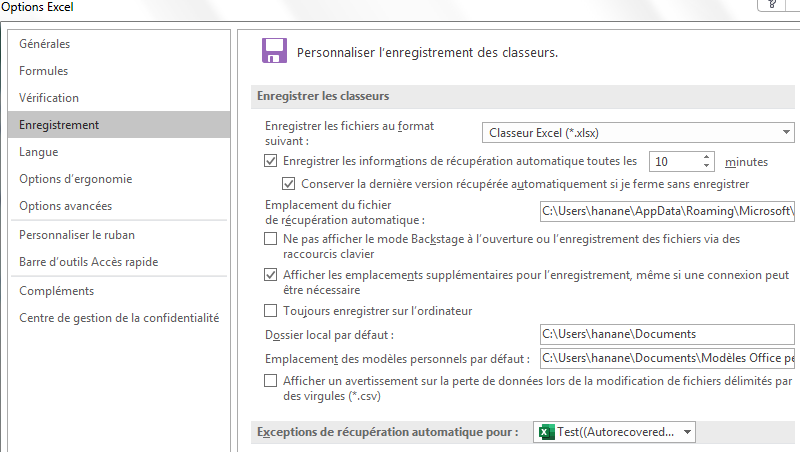Open Centre de gestion de la confidentialité
The image size is (800, 452).
(x=119, y=318)
